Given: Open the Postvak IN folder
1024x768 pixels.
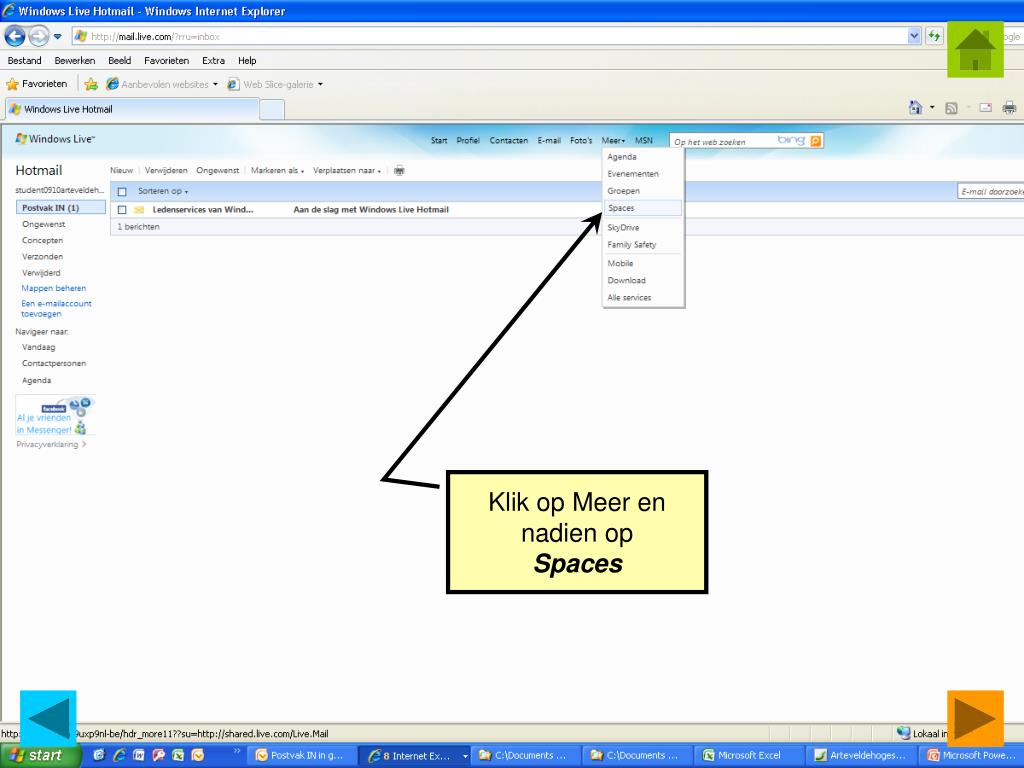Looking at the screenshot, I should [61, 208].
